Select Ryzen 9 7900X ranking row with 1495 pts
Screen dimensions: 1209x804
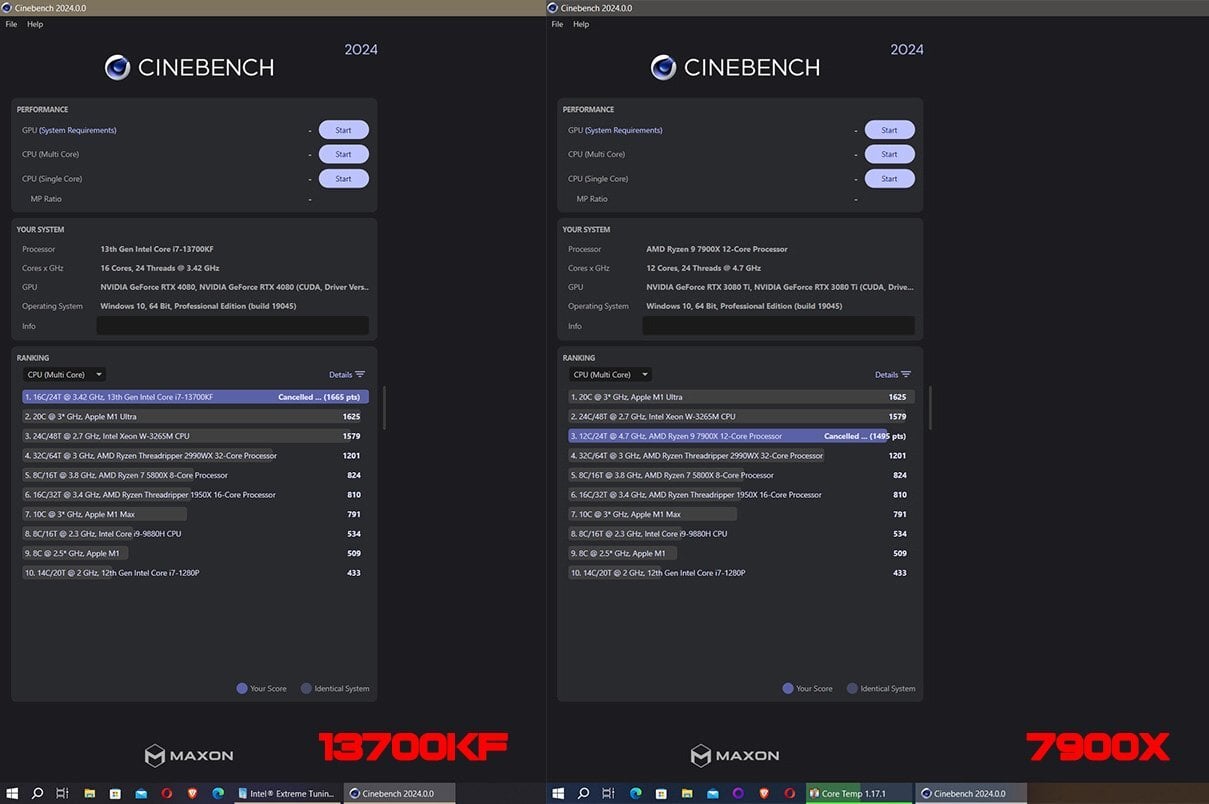[x=741, y=436]
